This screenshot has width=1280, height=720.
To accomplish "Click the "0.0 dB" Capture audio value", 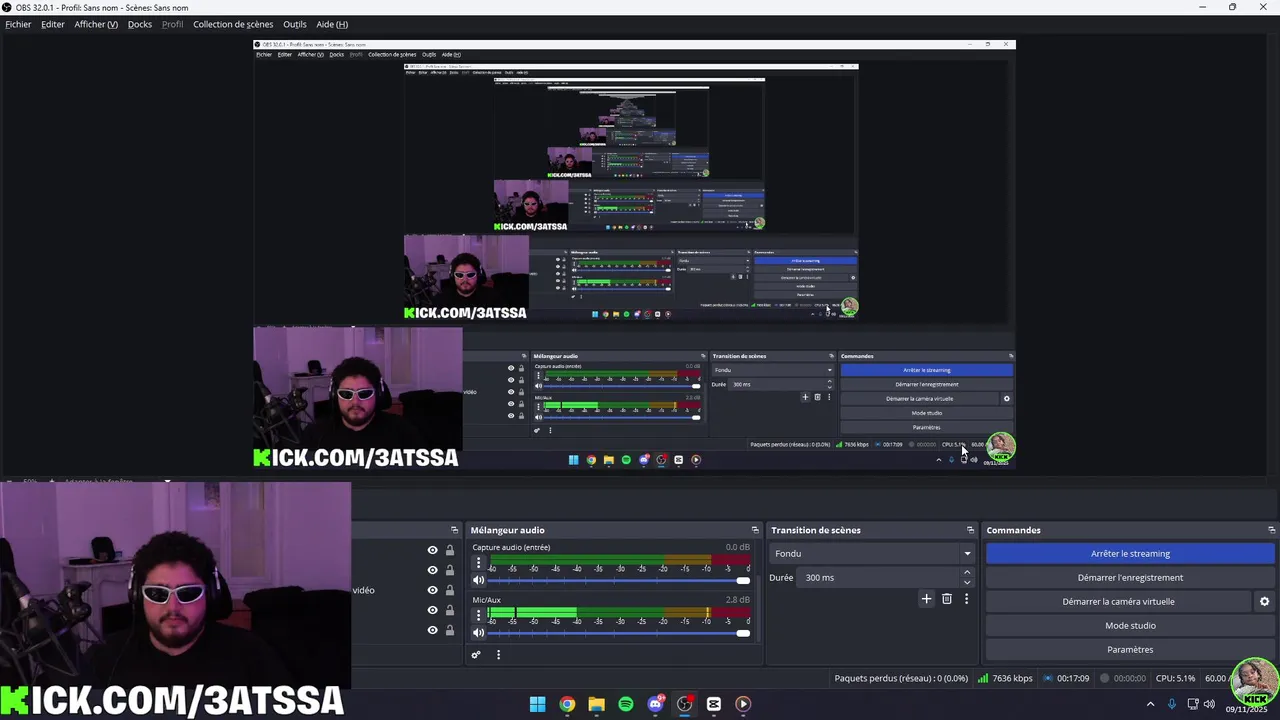I will coord(737,548).
